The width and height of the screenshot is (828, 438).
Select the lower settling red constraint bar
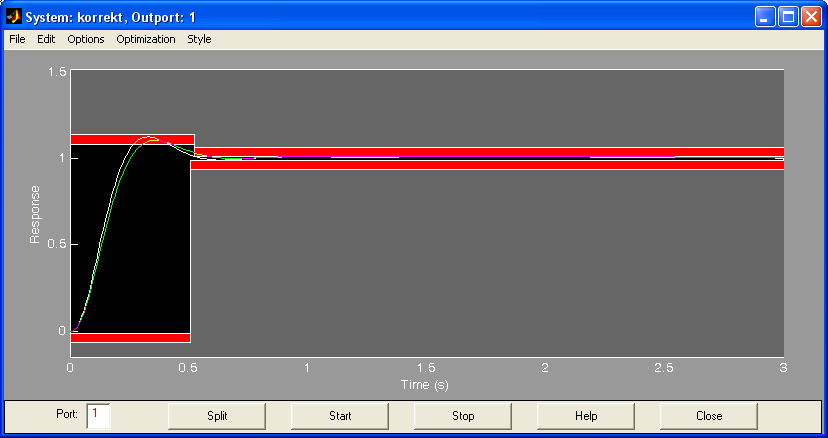tap(487, 165)
